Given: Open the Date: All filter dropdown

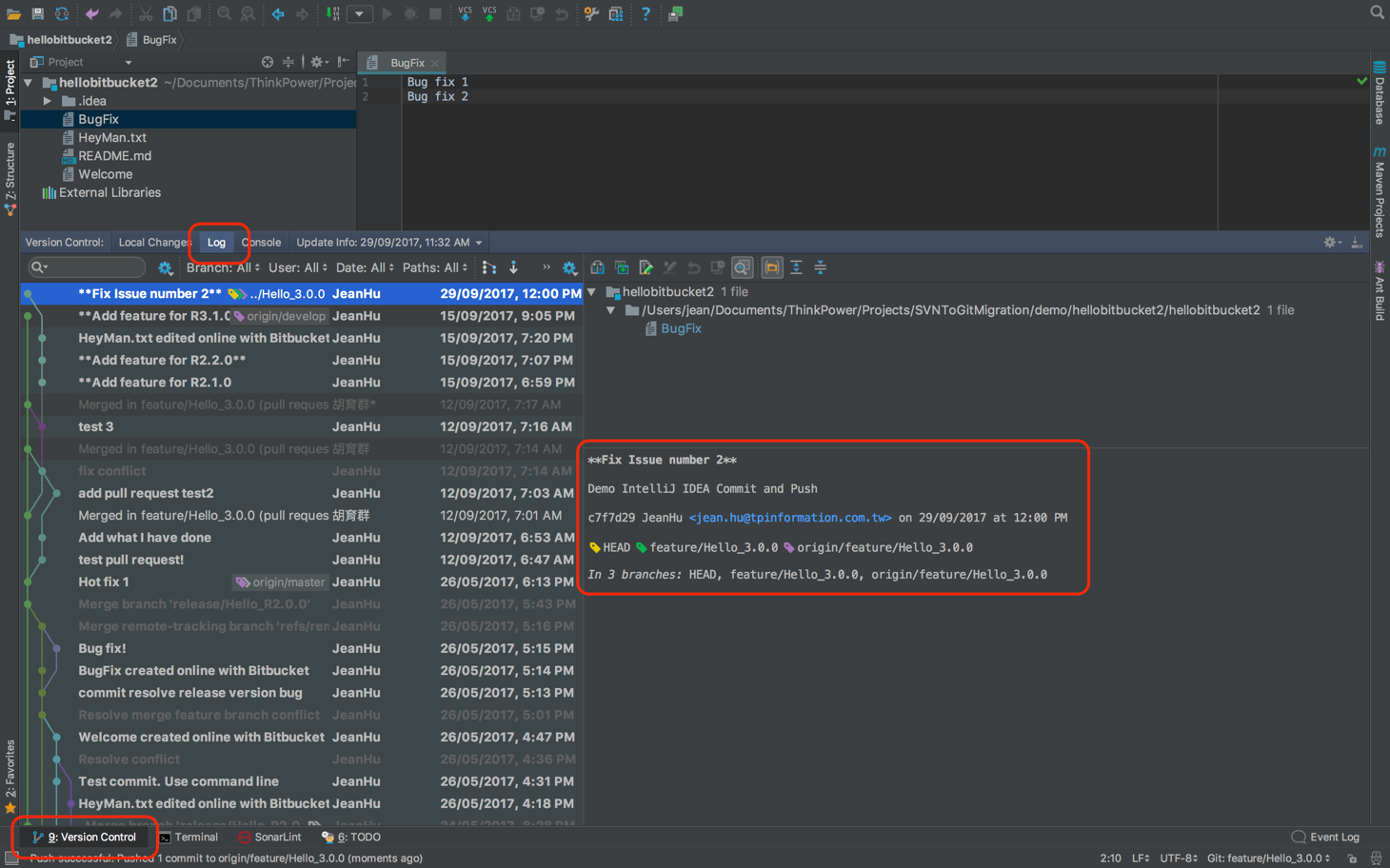Looking at the screenshot, I should 365,268.
